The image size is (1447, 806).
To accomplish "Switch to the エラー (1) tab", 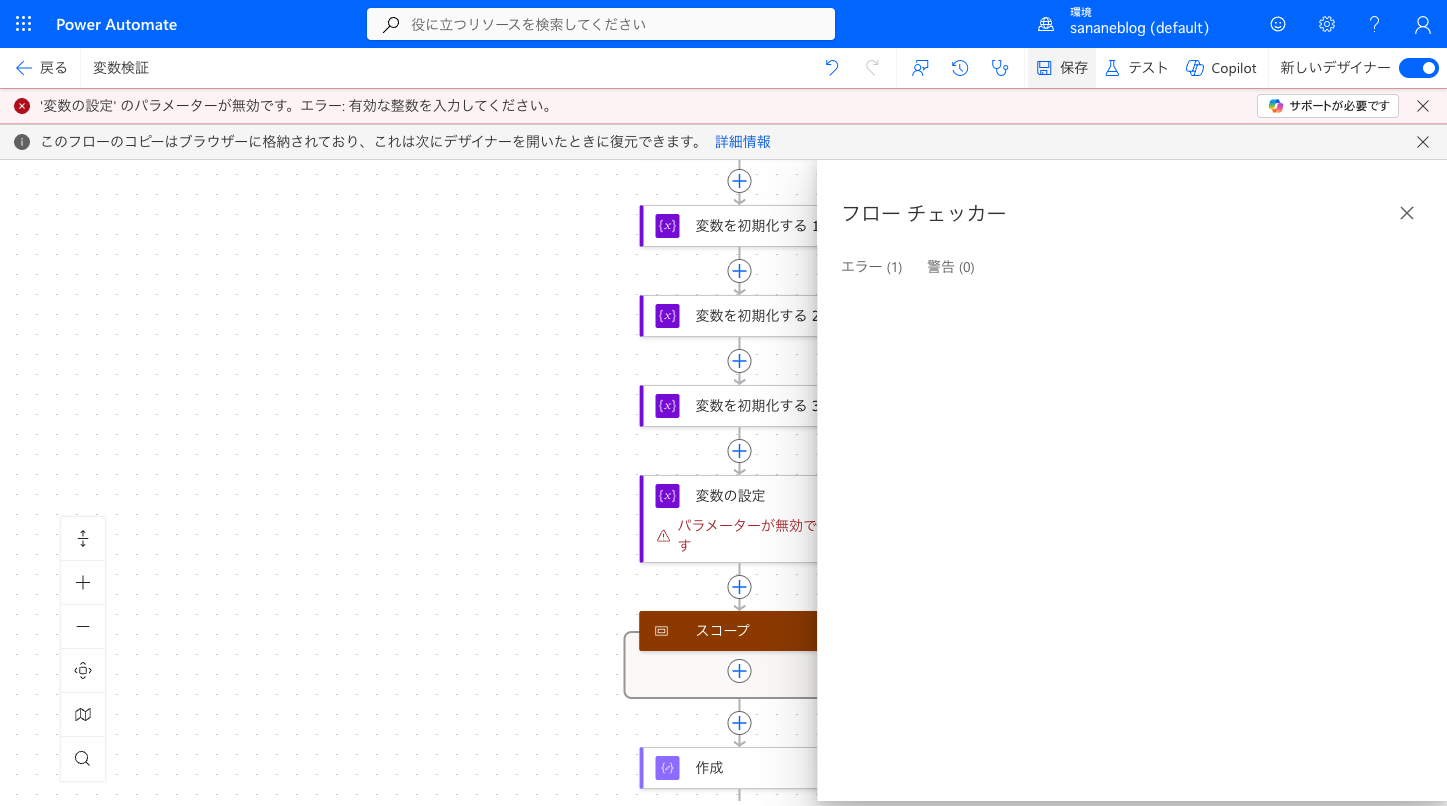I will click(x=872, y=267).
